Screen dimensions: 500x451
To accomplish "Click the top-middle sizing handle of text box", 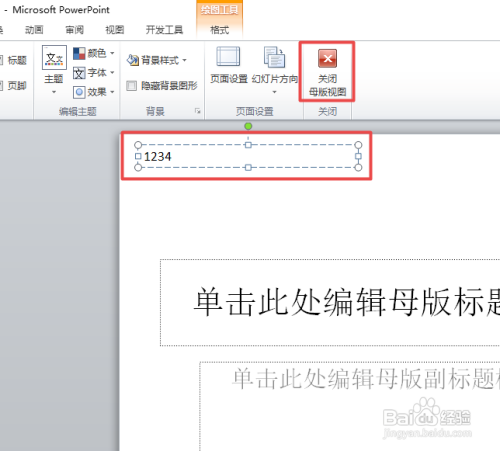I will 248,145.
